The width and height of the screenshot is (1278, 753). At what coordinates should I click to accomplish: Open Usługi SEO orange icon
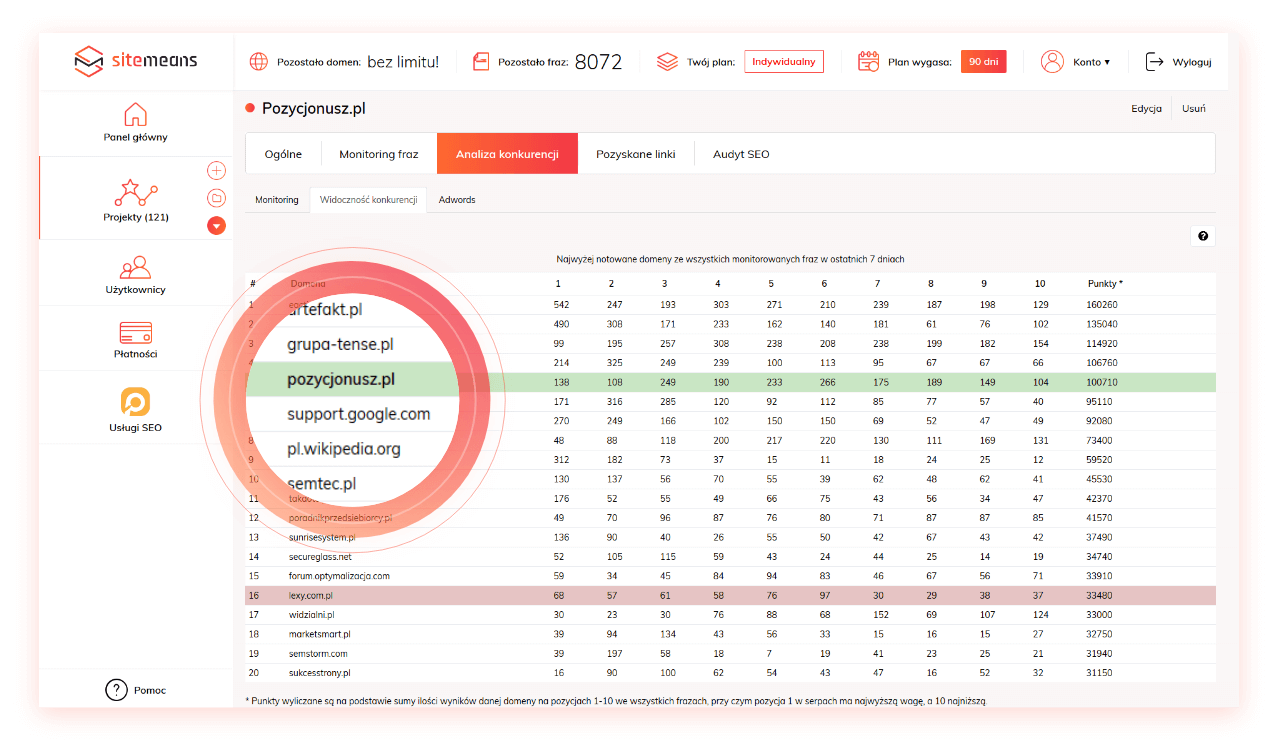click(x=135, y=402)
